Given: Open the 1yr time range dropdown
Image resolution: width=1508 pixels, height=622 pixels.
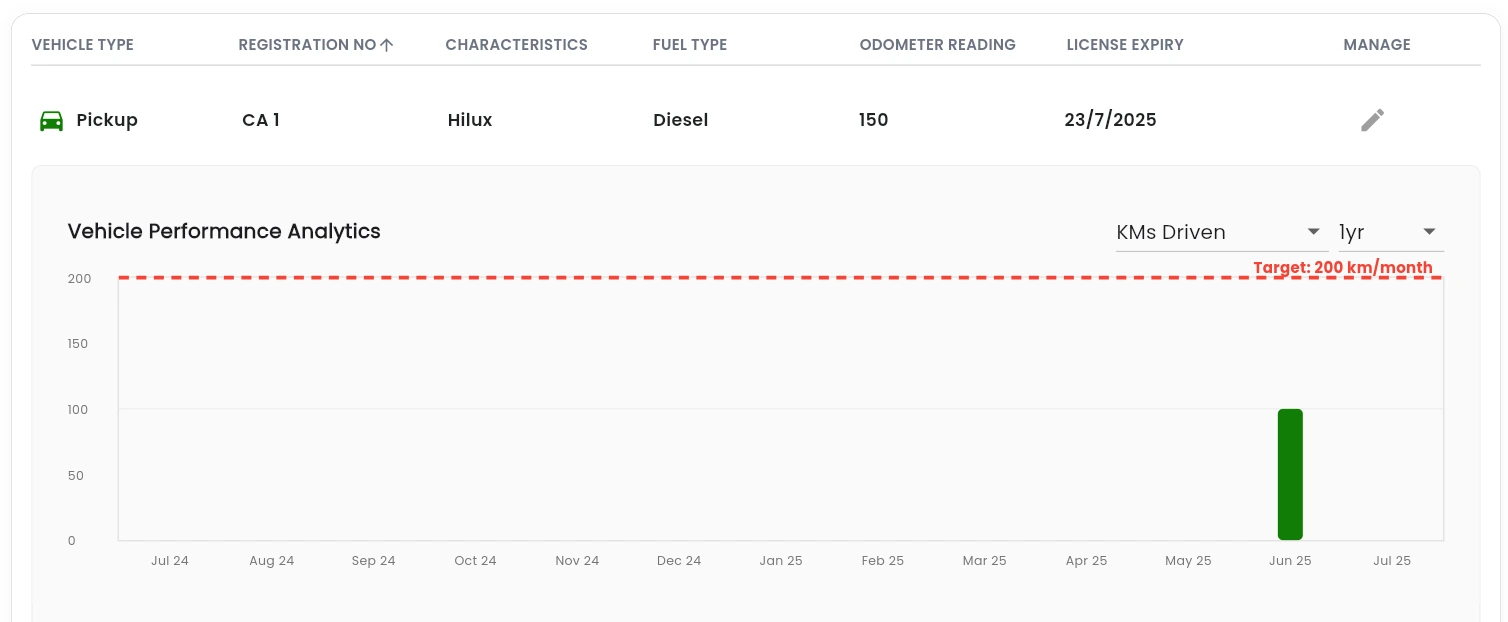Looking at the screenshot, I should (x=1391, y=232).
